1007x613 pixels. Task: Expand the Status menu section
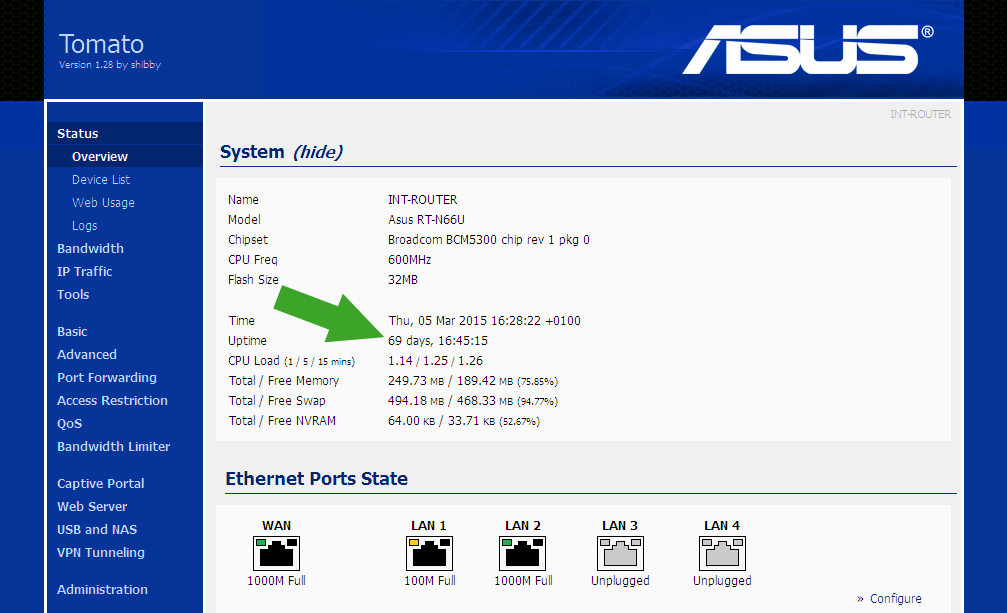tap(78, 133)
